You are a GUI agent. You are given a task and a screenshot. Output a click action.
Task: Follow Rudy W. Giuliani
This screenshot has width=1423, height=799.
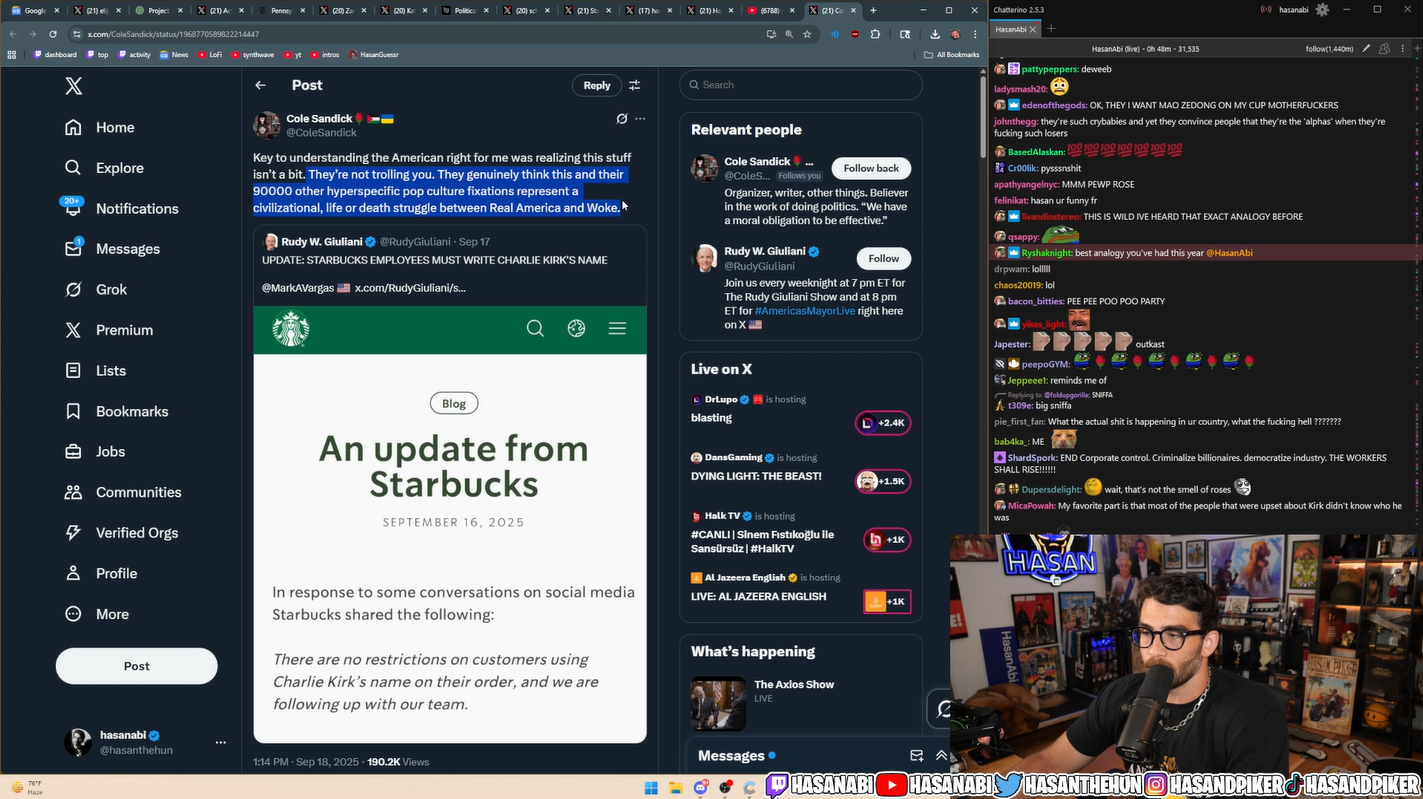tap(884, 258)
